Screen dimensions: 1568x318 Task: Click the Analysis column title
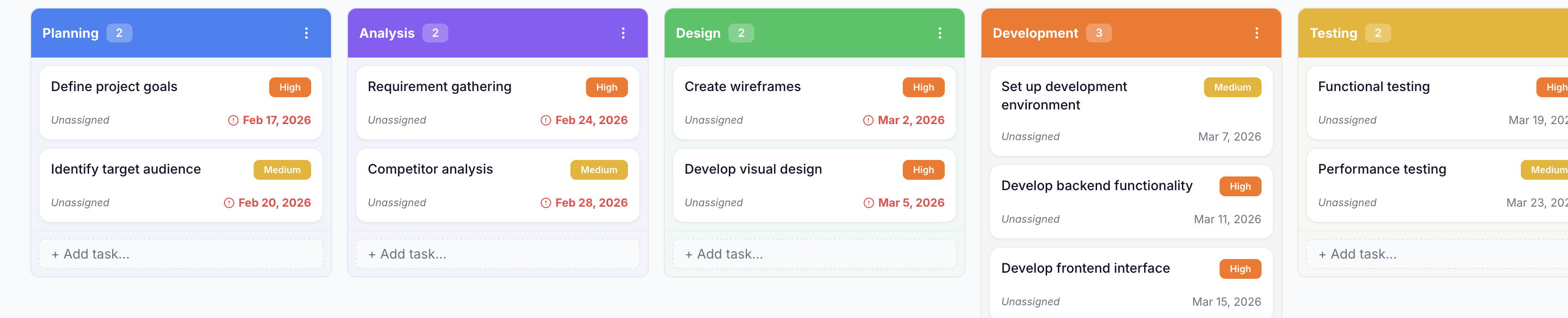pos(387,33)
